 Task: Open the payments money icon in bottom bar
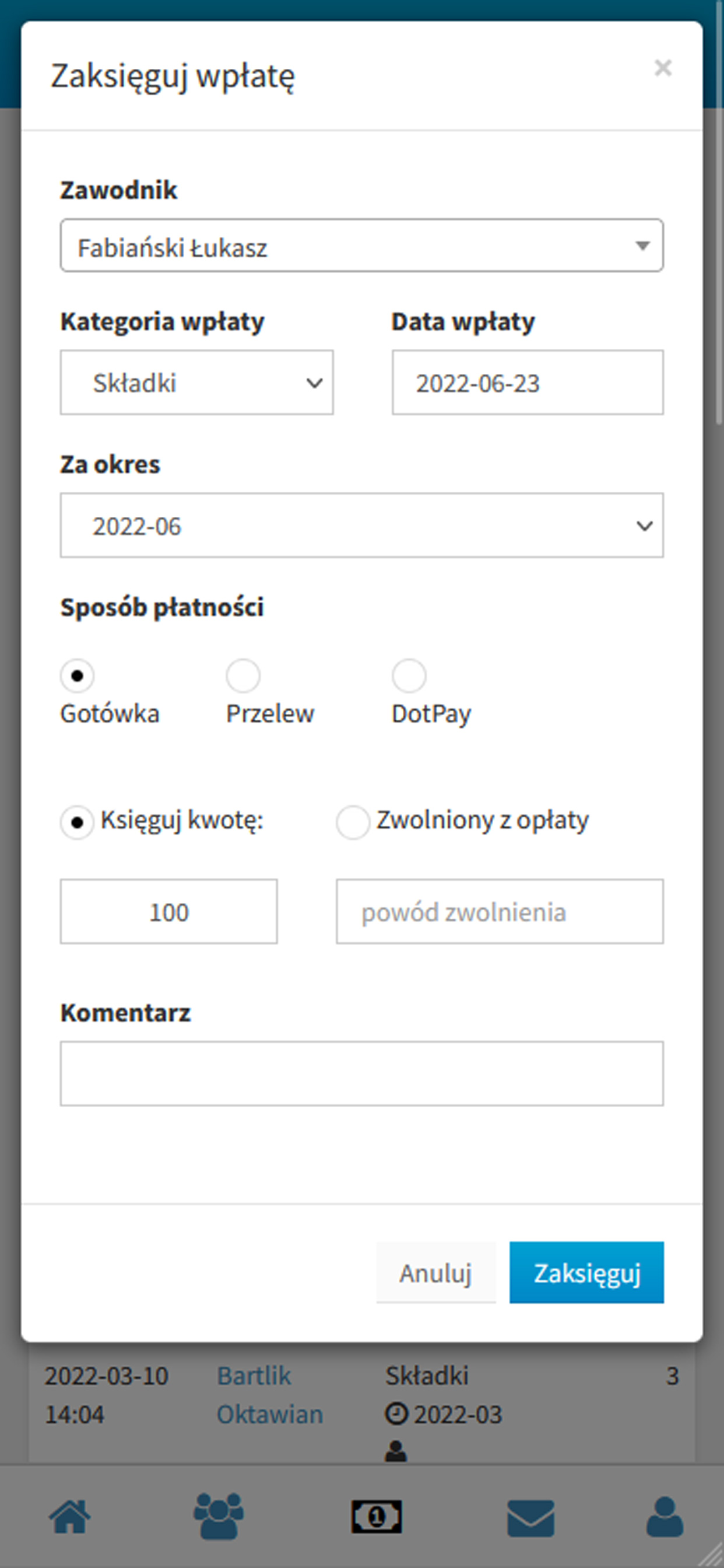(x=377, y=1516)
